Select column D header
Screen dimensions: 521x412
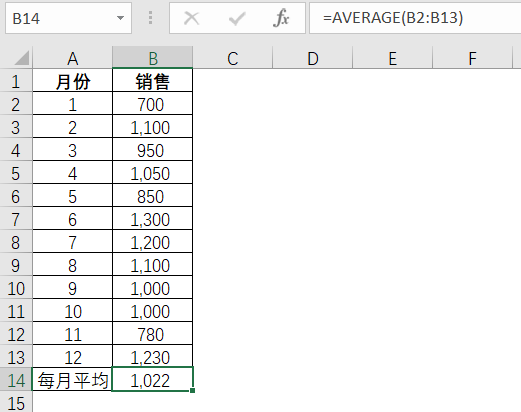pyautogui.click(x=313, y=58)
